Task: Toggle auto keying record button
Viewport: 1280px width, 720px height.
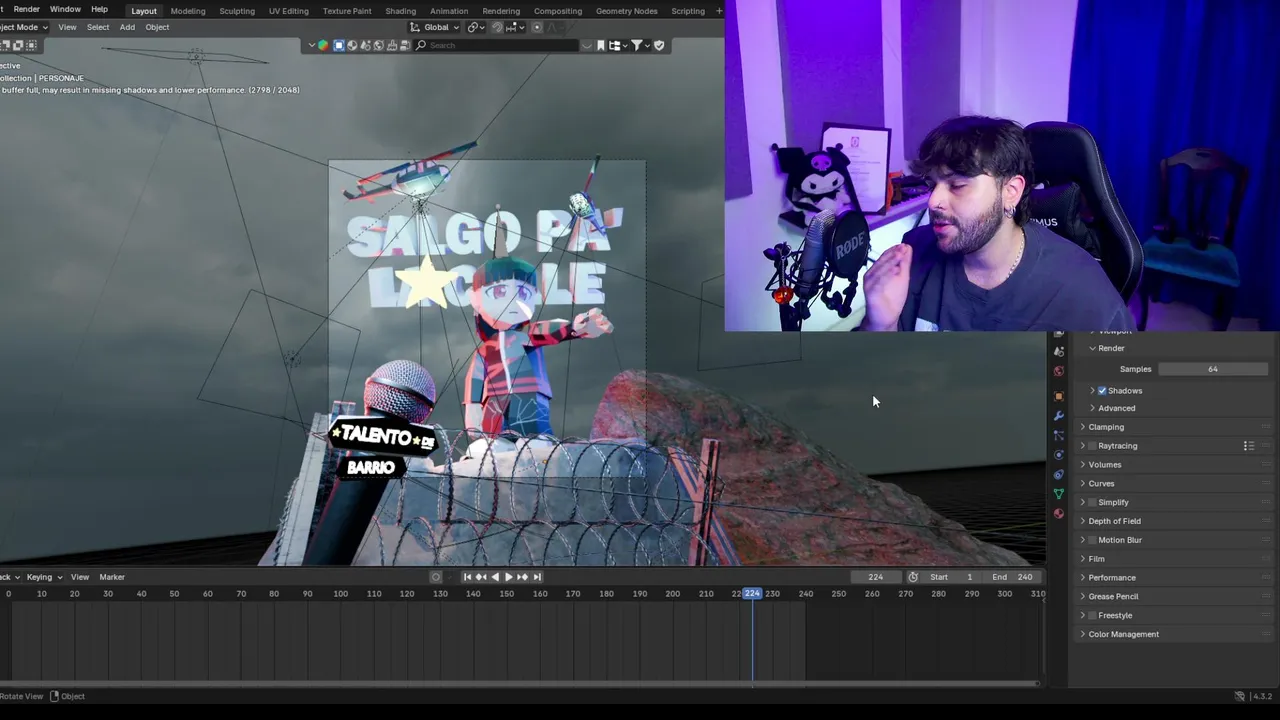Action: (435, 577)
